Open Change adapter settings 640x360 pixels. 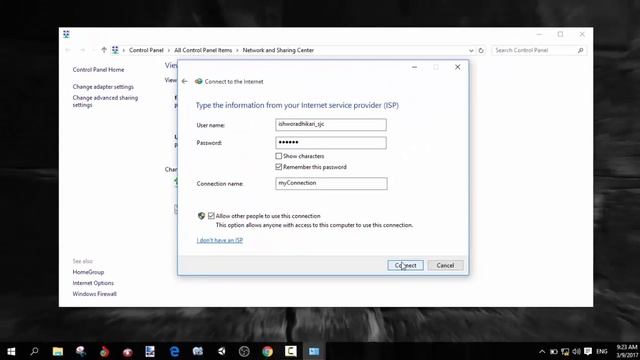pos(103,87)
